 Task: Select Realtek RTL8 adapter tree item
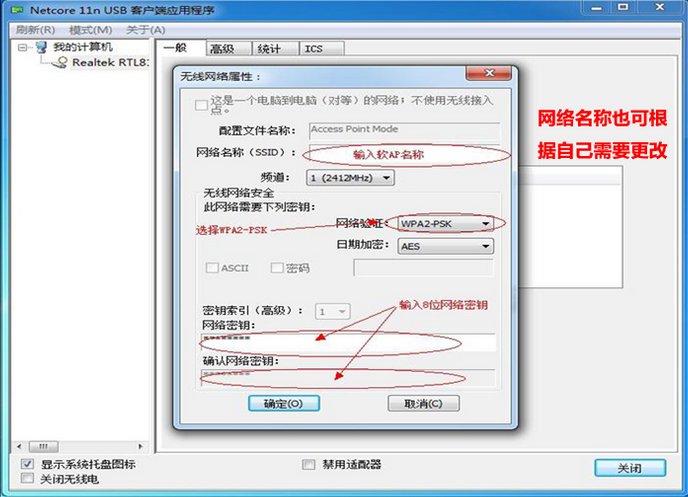coord(110,63)
